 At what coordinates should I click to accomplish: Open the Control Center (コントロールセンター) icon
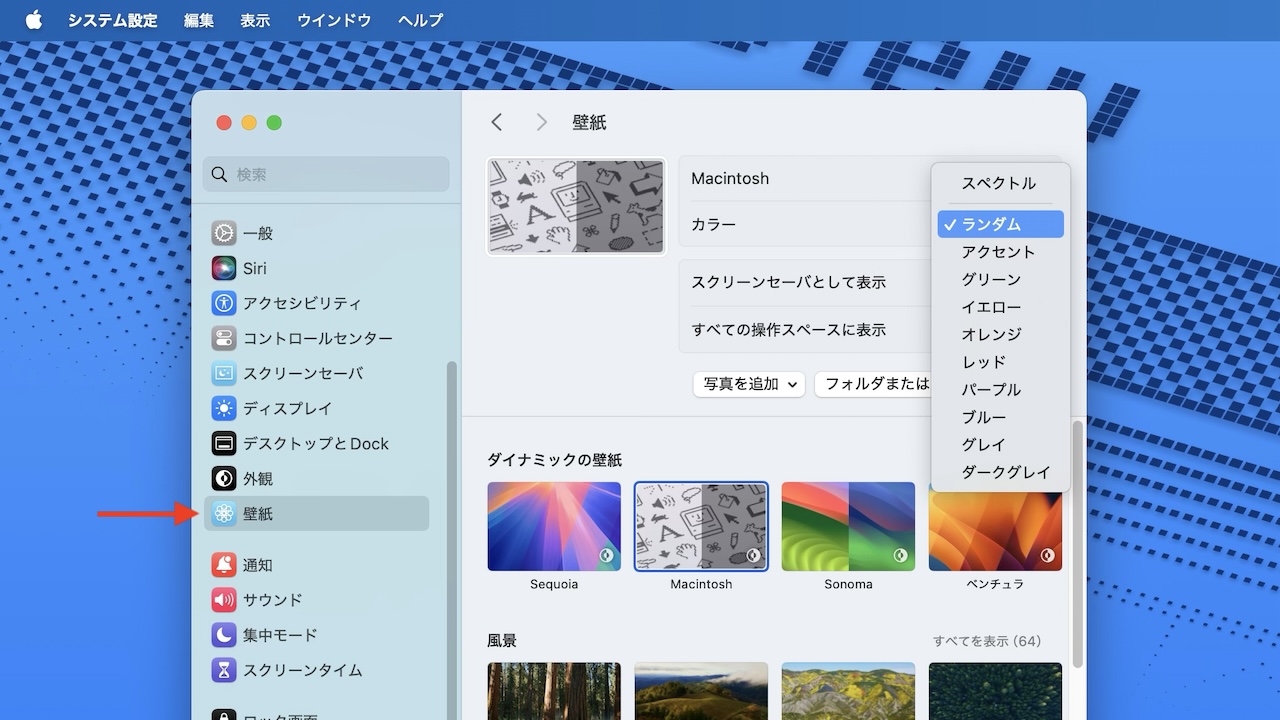coord(224,338)
